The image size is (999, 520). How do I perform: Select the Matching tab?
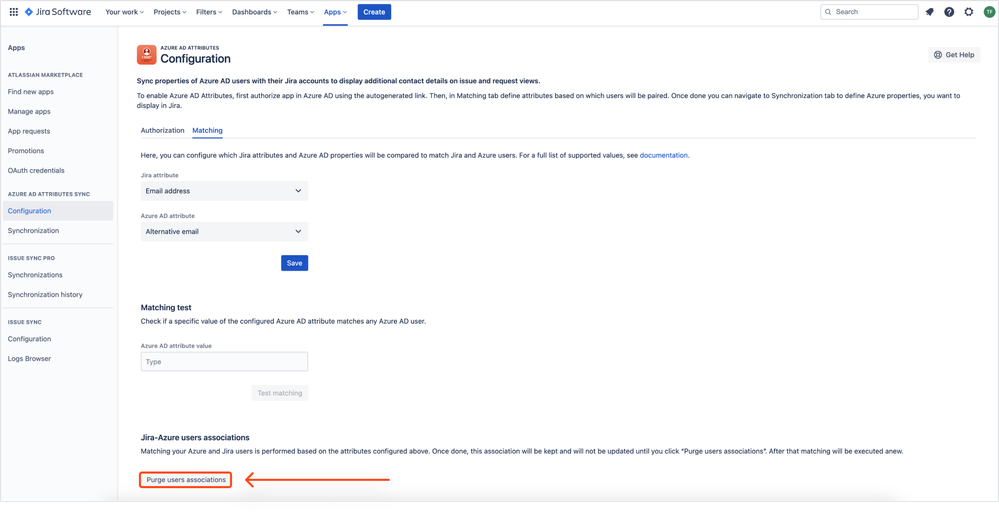(208, 131)
